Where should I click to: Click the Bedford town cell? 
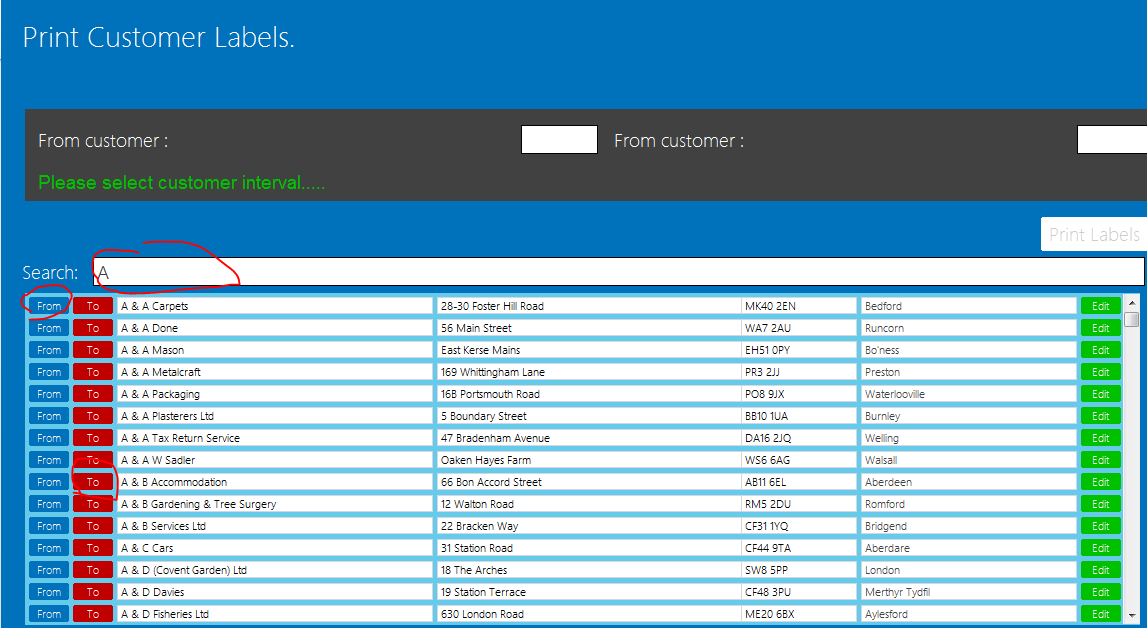[969, 306]
